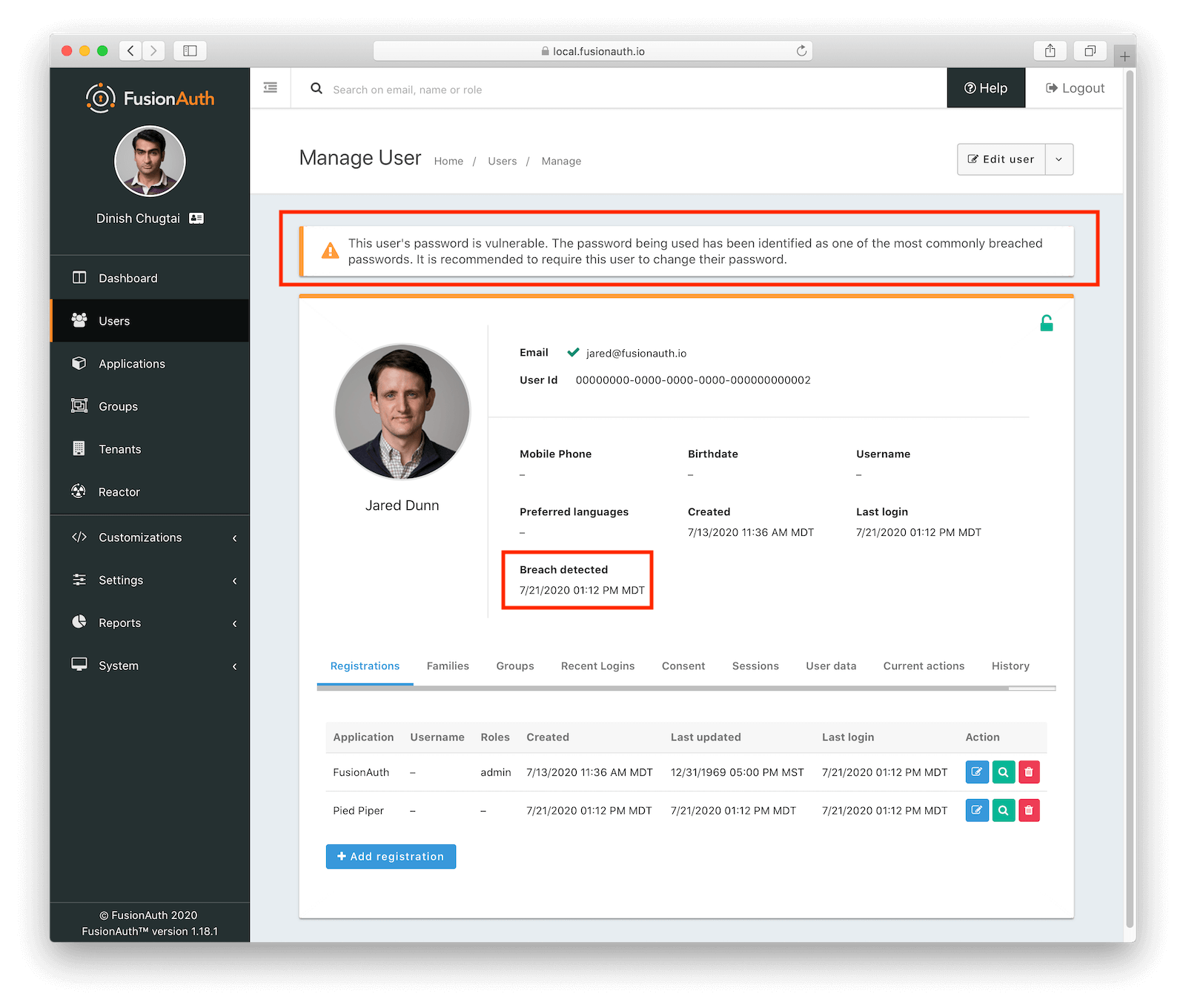Switch to the Families tab
Screen dimensions: 1186x1008
(448, 666)
